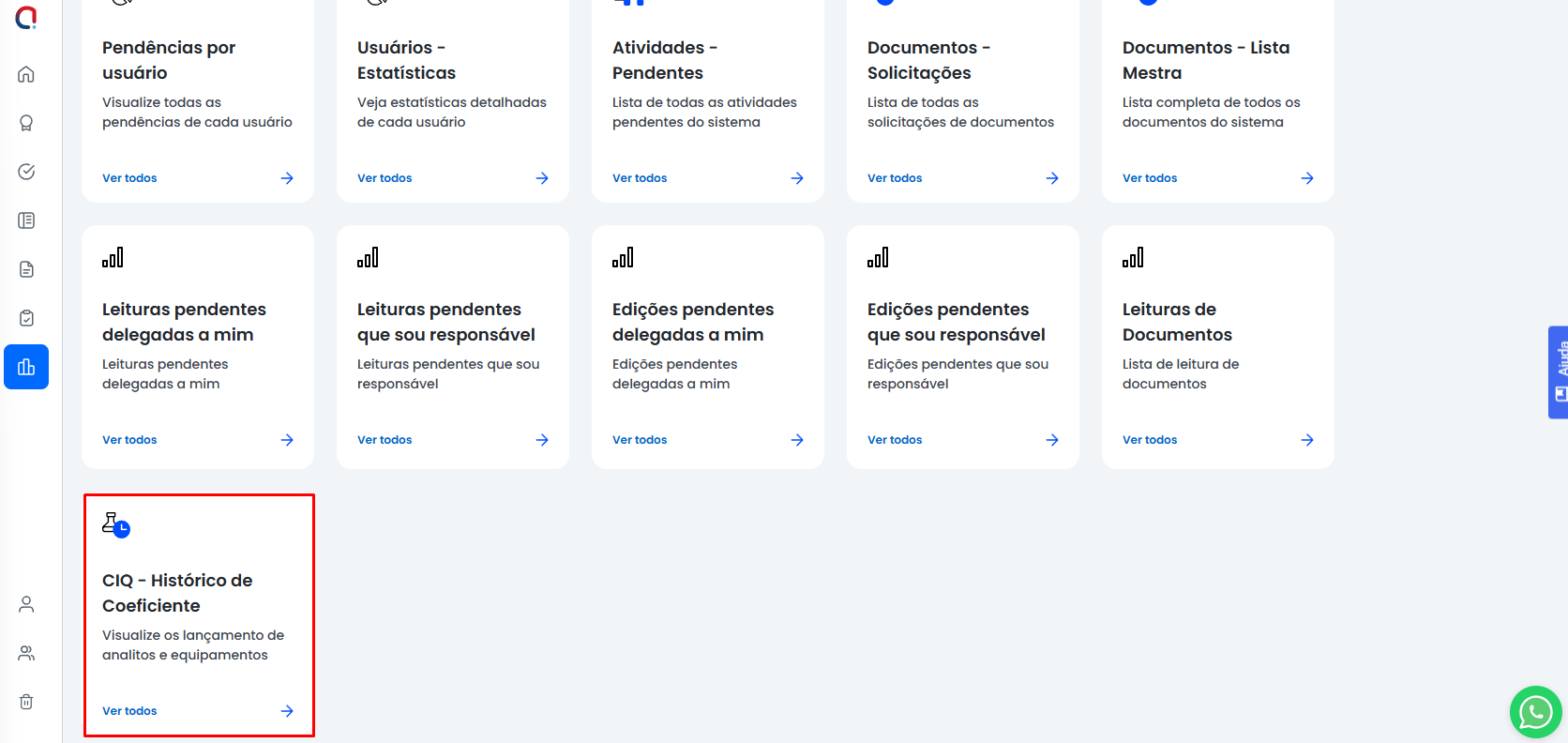Click the circled checkmark sidebar icon

tap(26, 172)
